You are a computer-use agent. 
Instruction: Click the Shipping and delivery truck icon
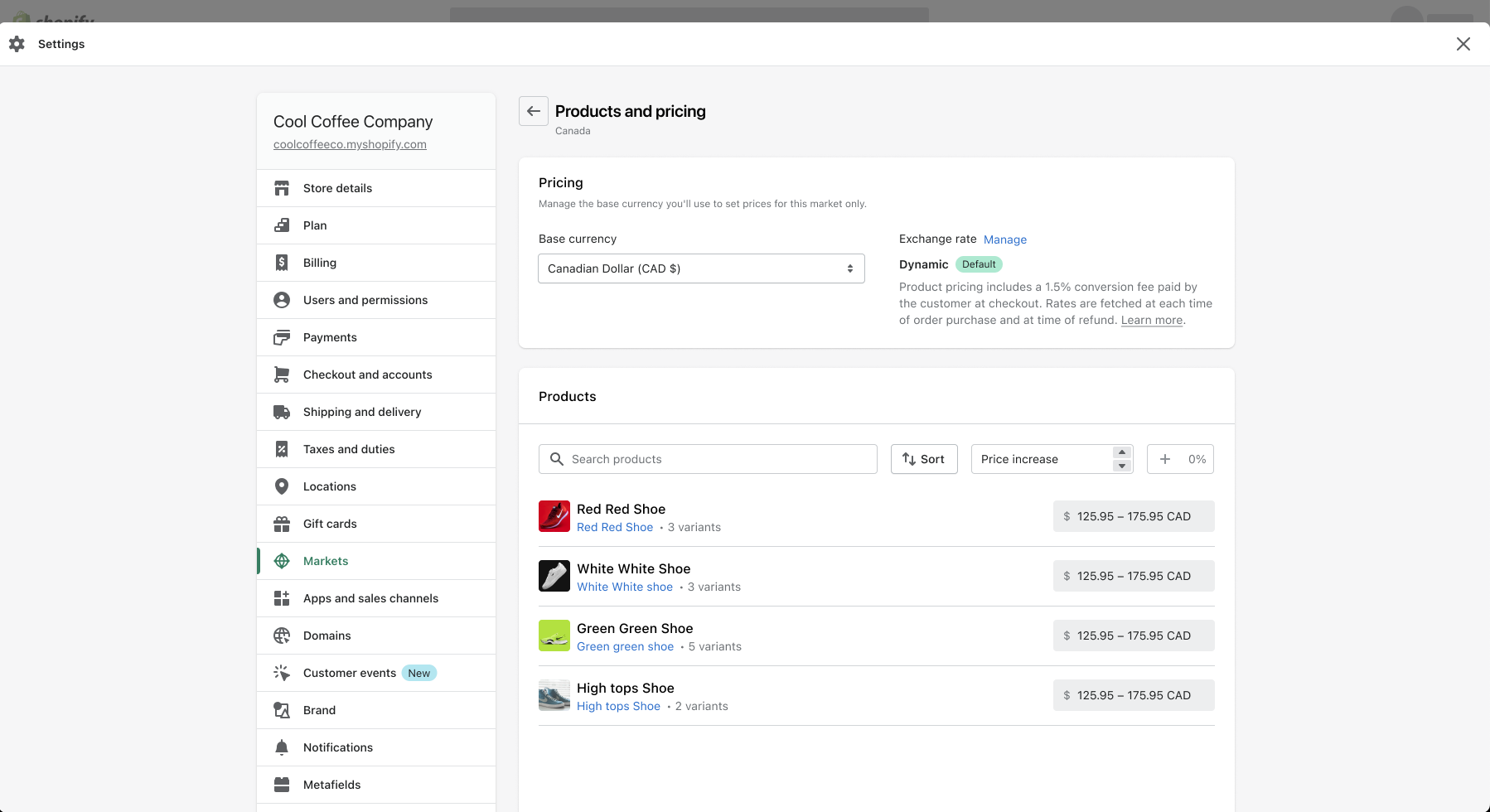[x=282, y=412]
